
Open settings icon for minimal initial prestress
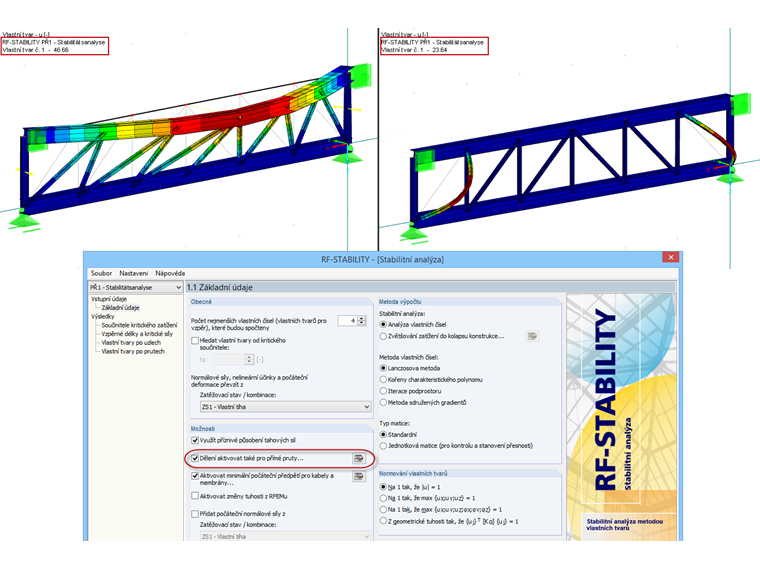point(359,476)
